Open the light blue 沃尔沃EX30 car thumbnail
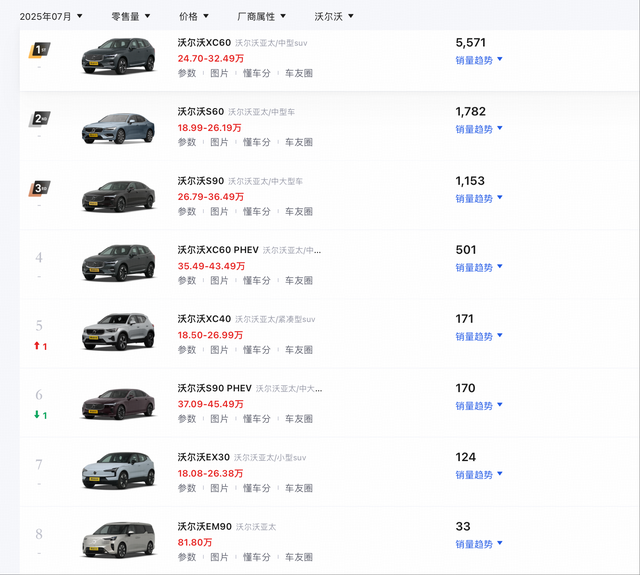Viewport: 640px width, 575px height. tap(118, 470)
